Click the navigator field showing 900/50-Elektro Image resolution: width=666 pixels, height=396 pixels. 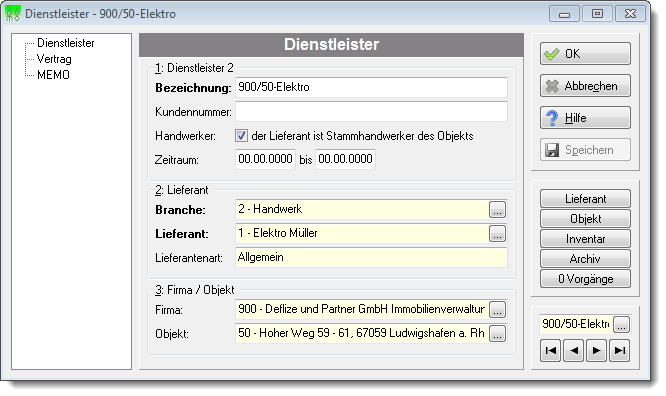click(576, 324)
